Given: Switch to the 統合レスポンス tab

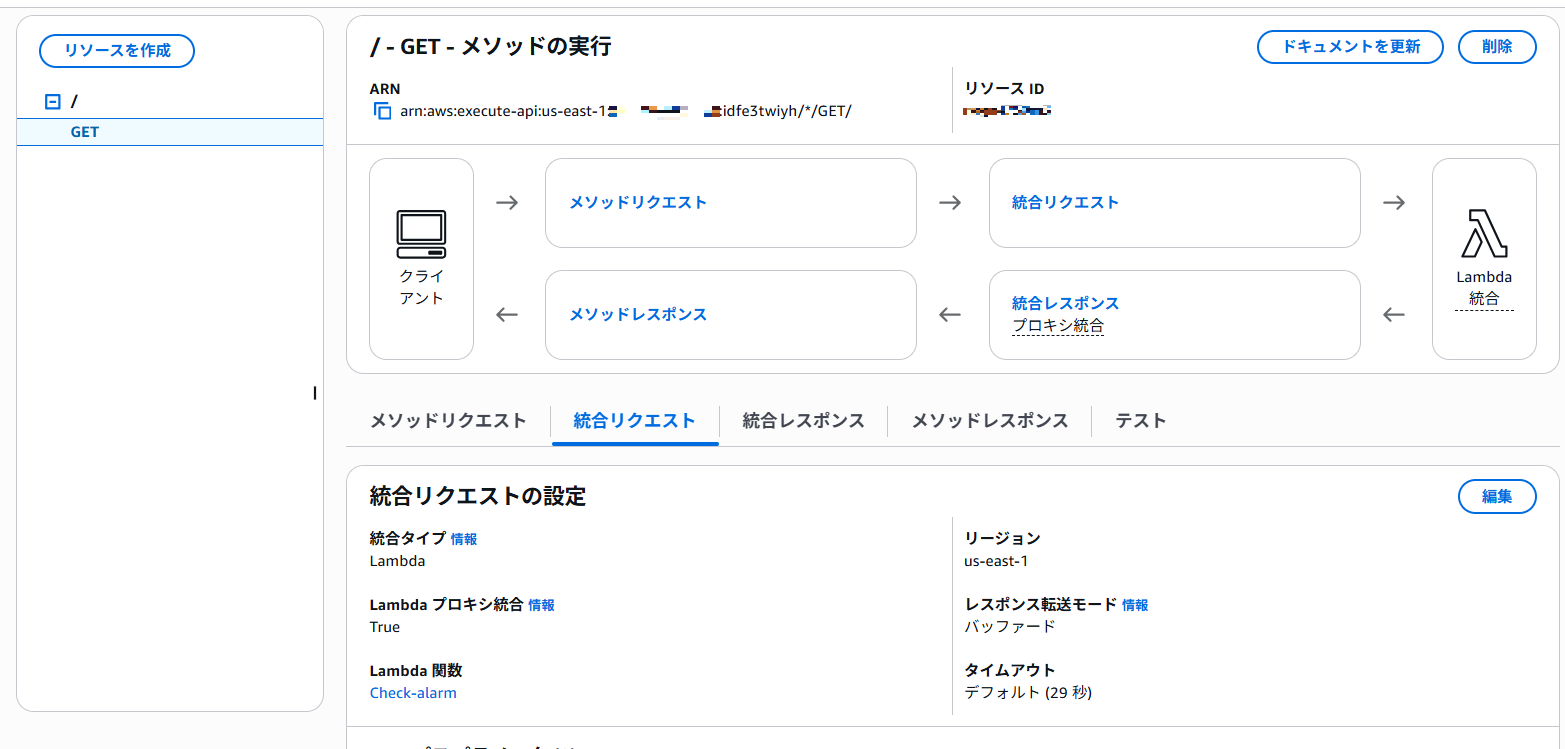Looking at the screenshot, I should [803, 421].
